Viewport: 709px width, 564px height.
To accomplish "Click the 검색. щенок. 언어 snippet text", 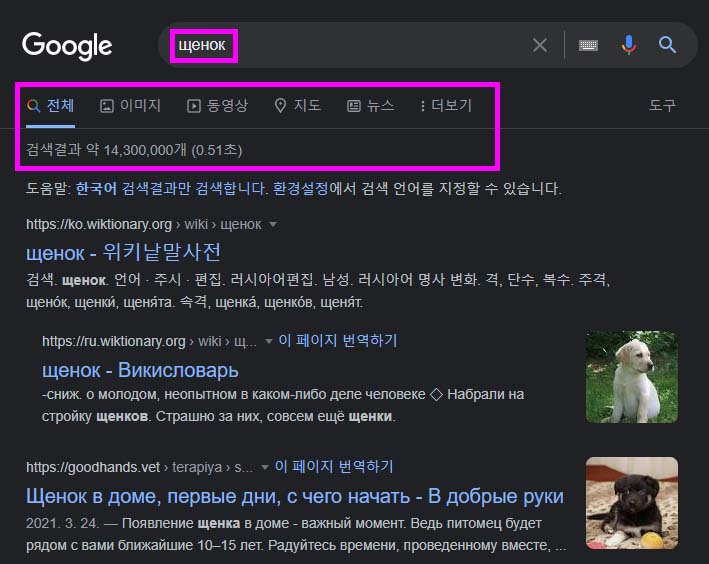I will [x=318, y=290].
